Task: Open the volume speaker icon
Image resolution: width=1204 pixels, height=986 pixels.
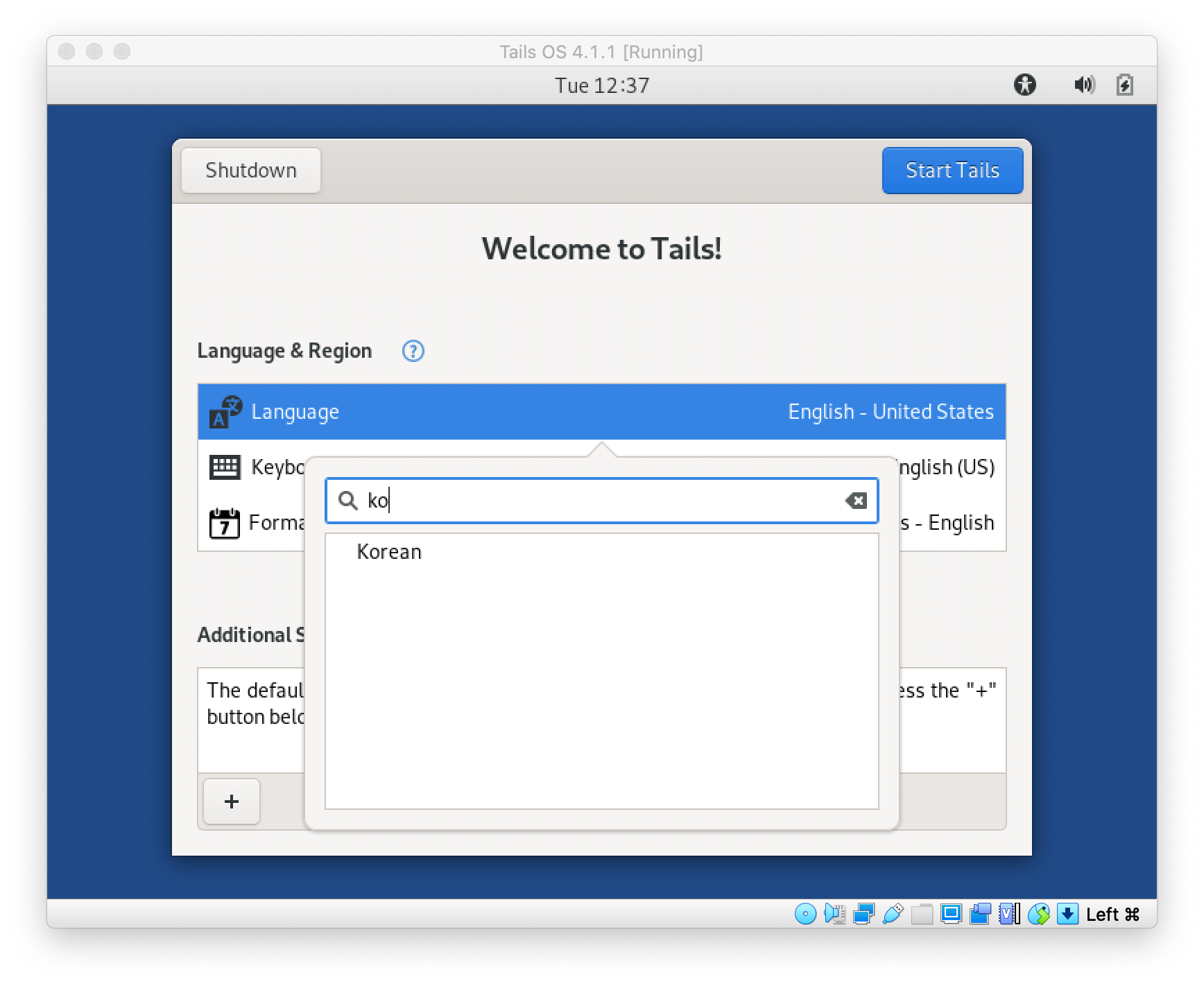Action: [1084, 85]
